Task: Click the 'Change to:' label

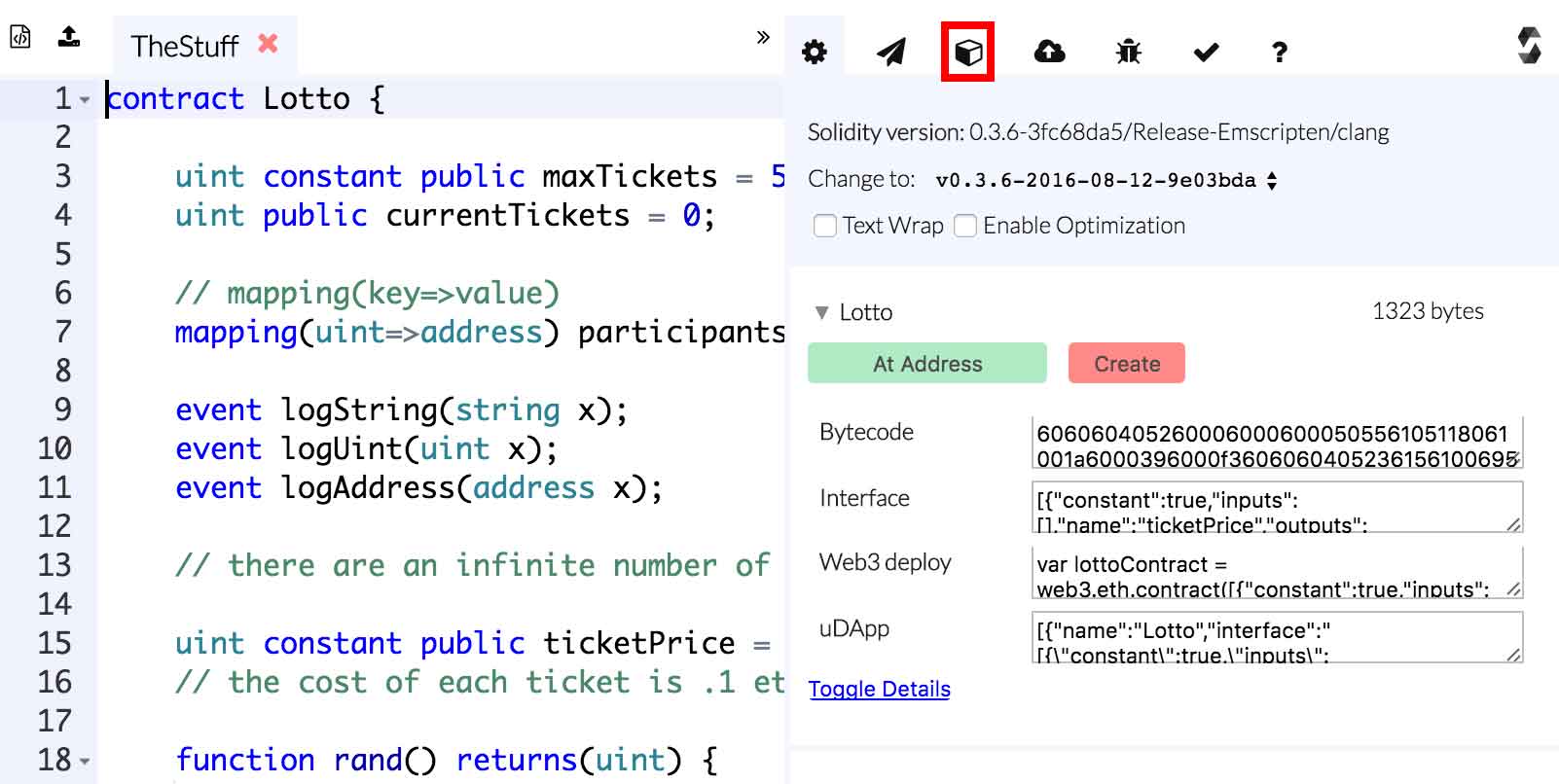Action: (x=861, y=179)
